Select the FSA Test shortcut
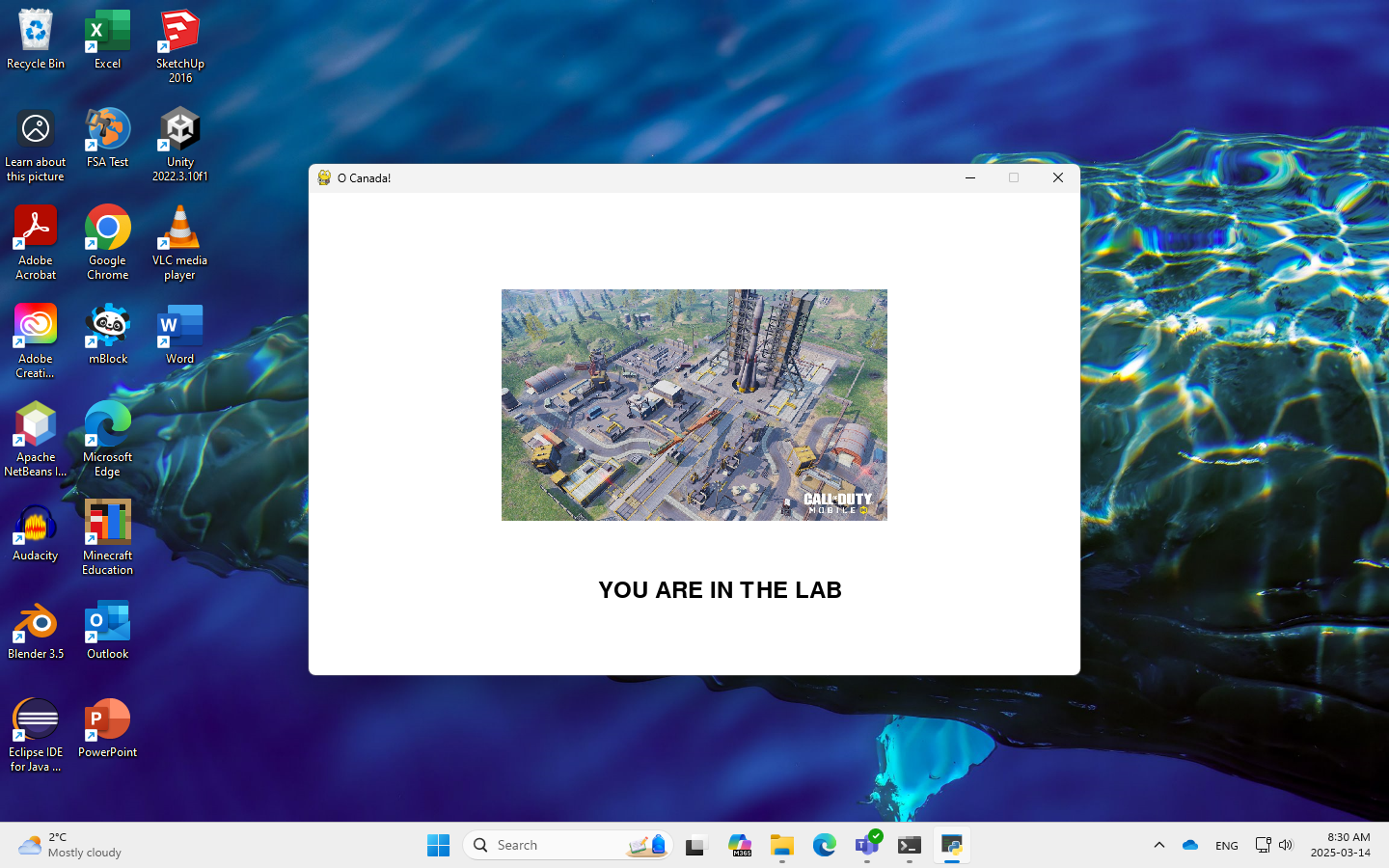 pos(107,138)
